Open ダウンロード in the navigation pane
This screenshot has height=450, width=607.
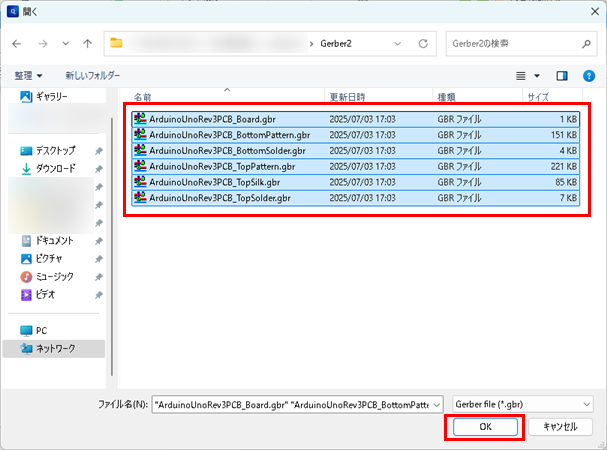(47, 168)
